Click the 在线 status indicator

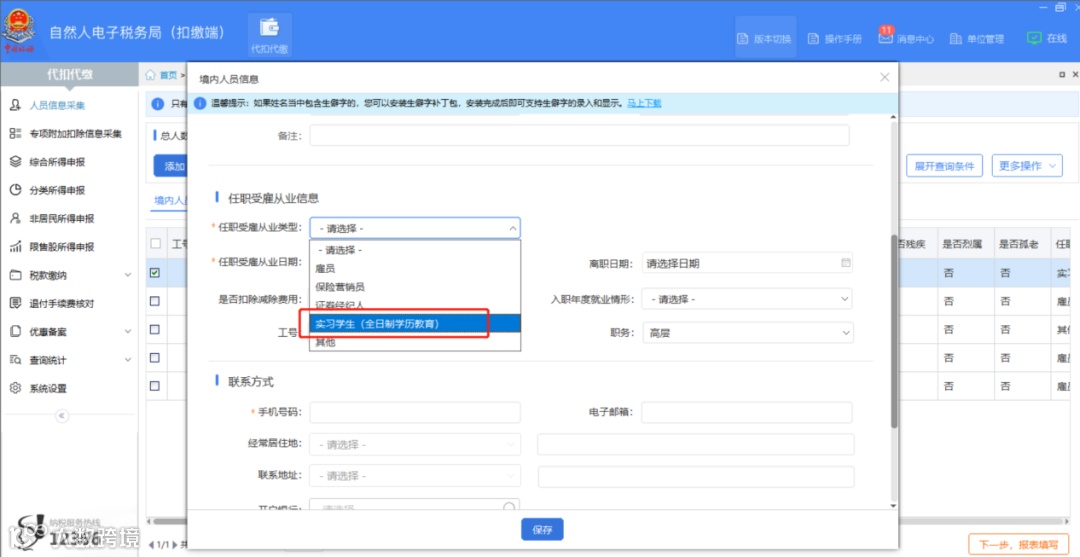(x=1047, y=39)
